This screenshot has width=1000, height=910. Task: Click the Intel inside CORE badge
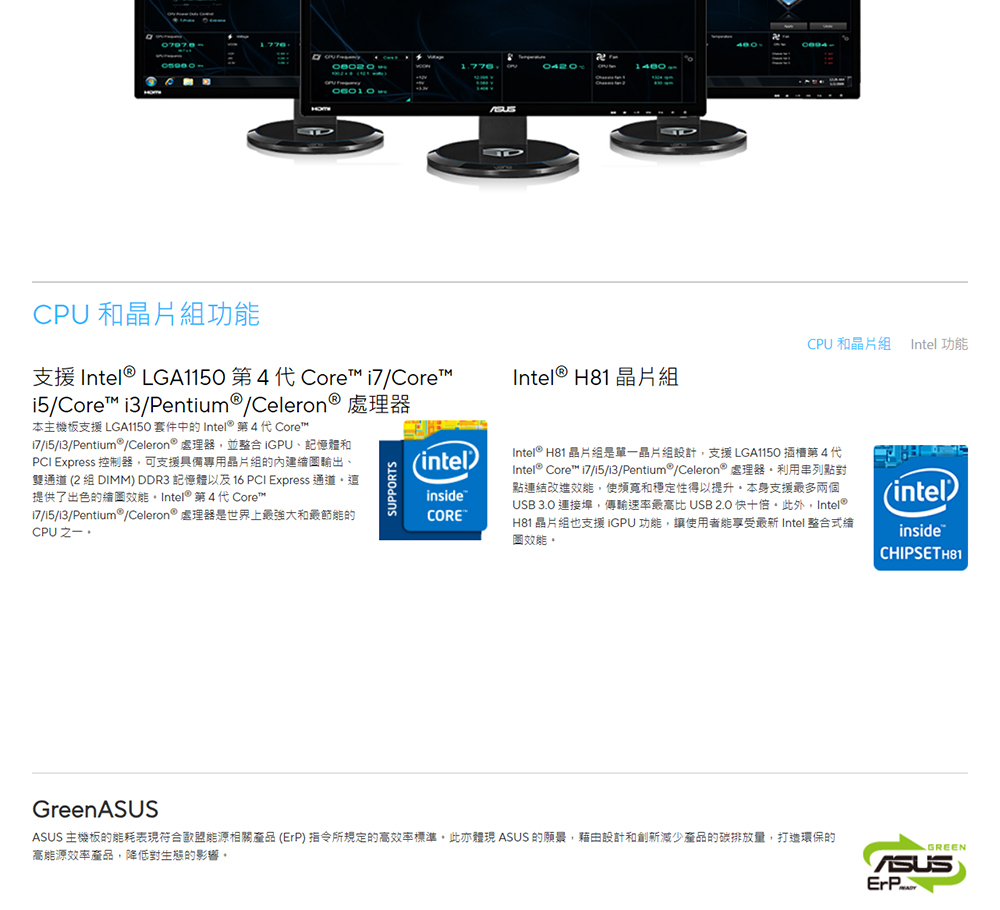[x=433, y=480]
